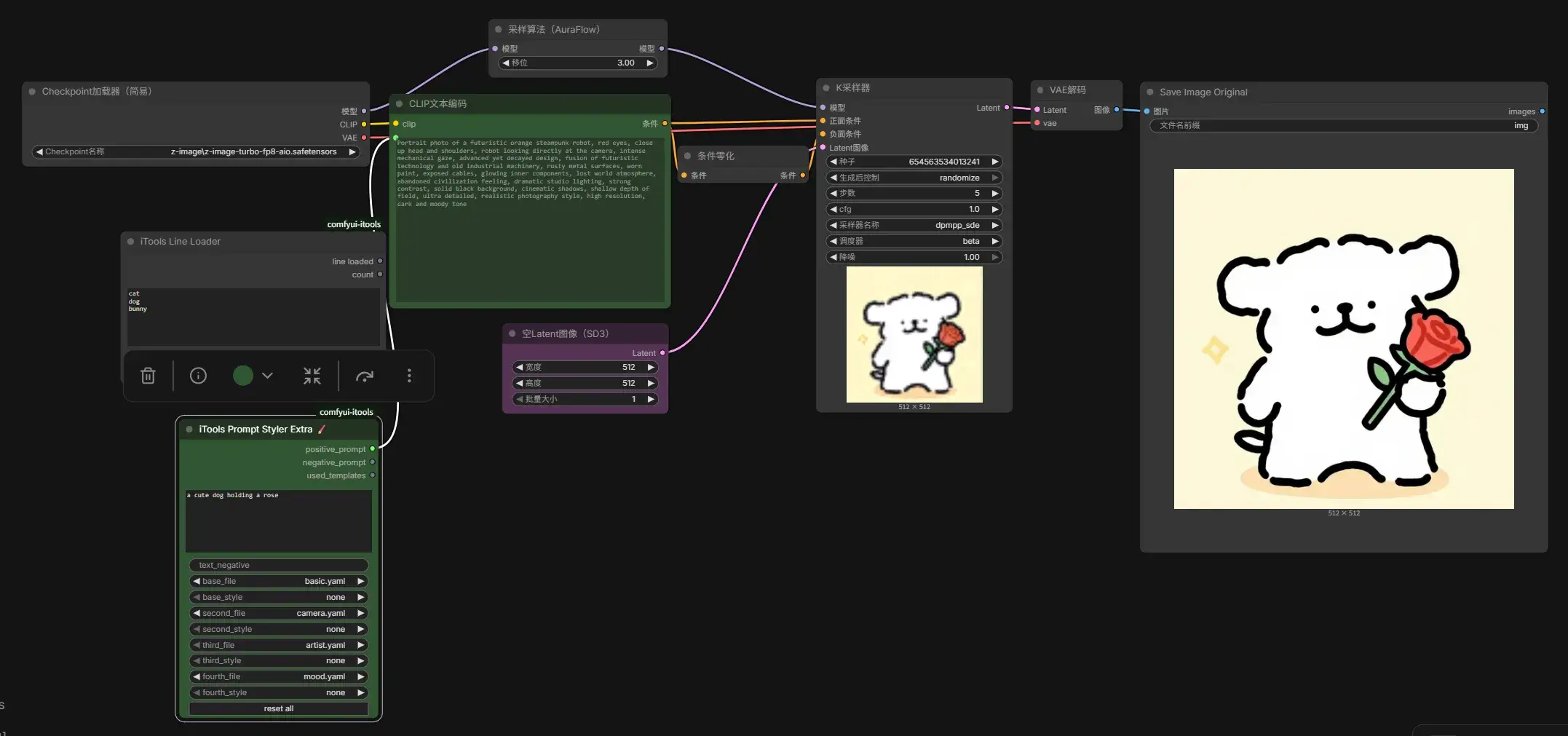Increase 宽度 512 with right arrow

pos(651,368)
